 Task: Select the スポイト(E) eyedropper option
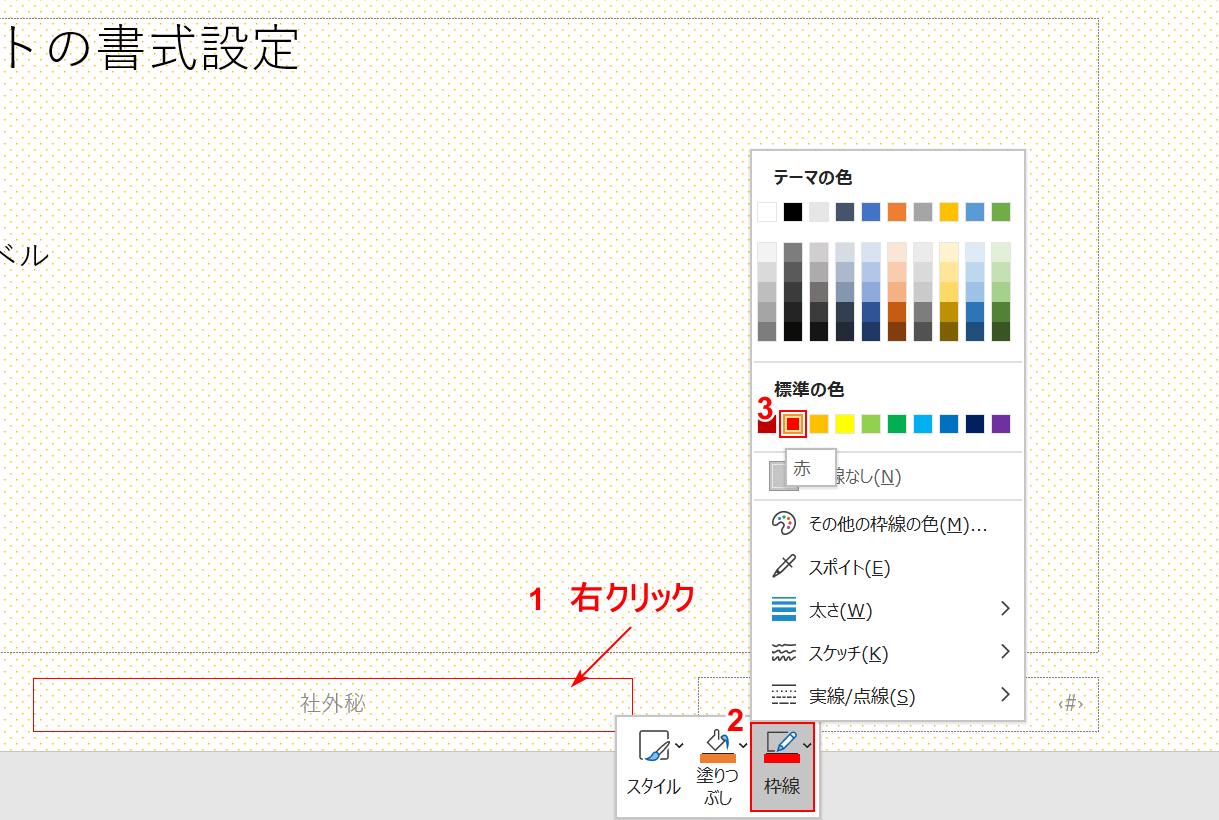[890, 567]
